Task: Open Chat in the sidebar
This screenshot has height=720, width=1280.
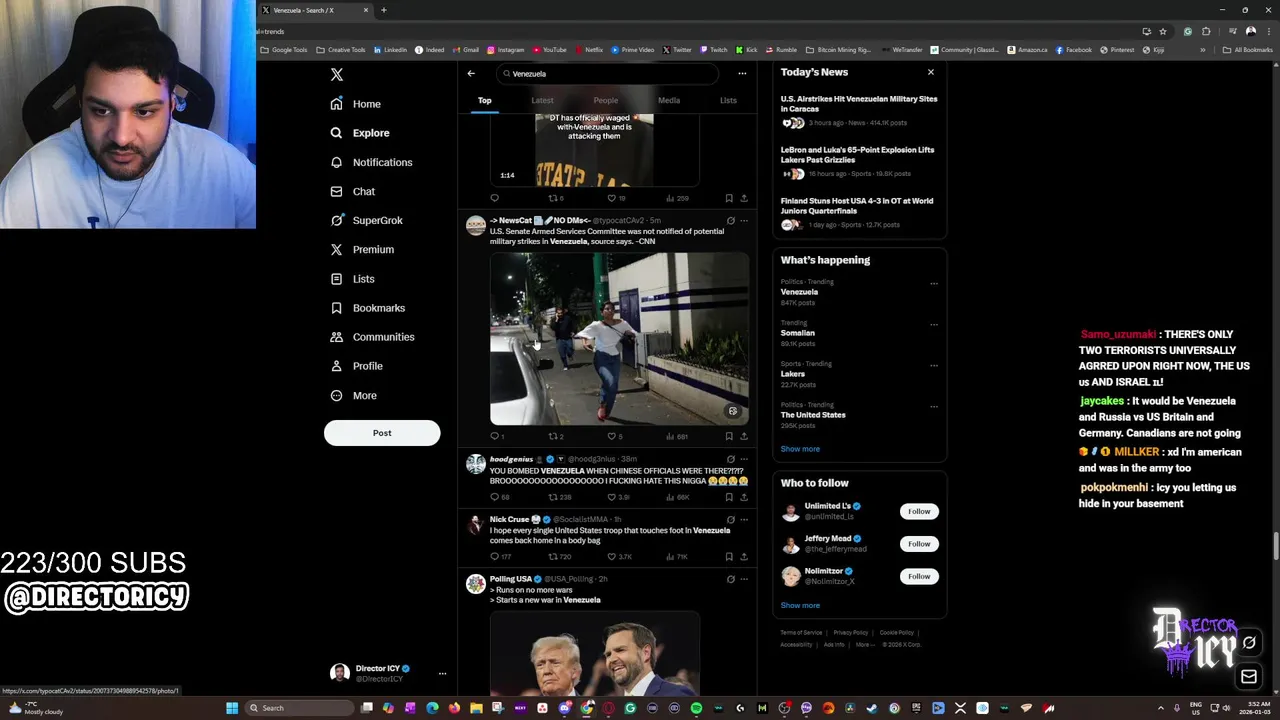Action: point(353,191)
